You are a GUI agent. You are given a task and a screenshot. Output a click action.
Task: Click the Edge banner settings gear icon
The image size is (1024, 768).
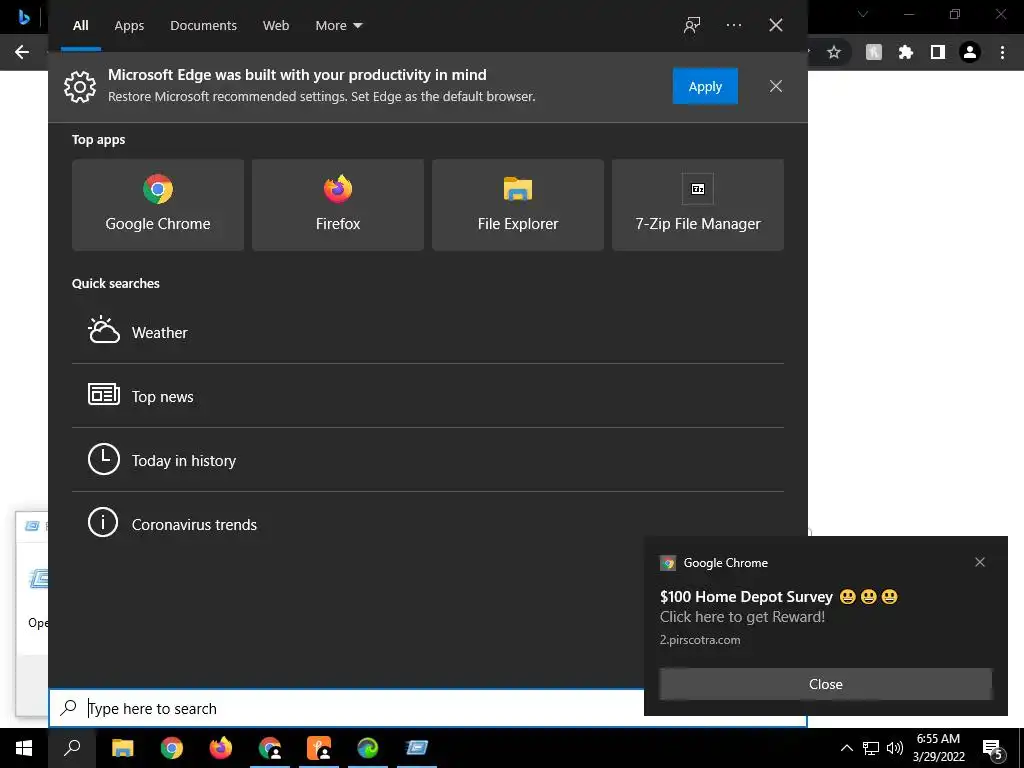[80, 86]
